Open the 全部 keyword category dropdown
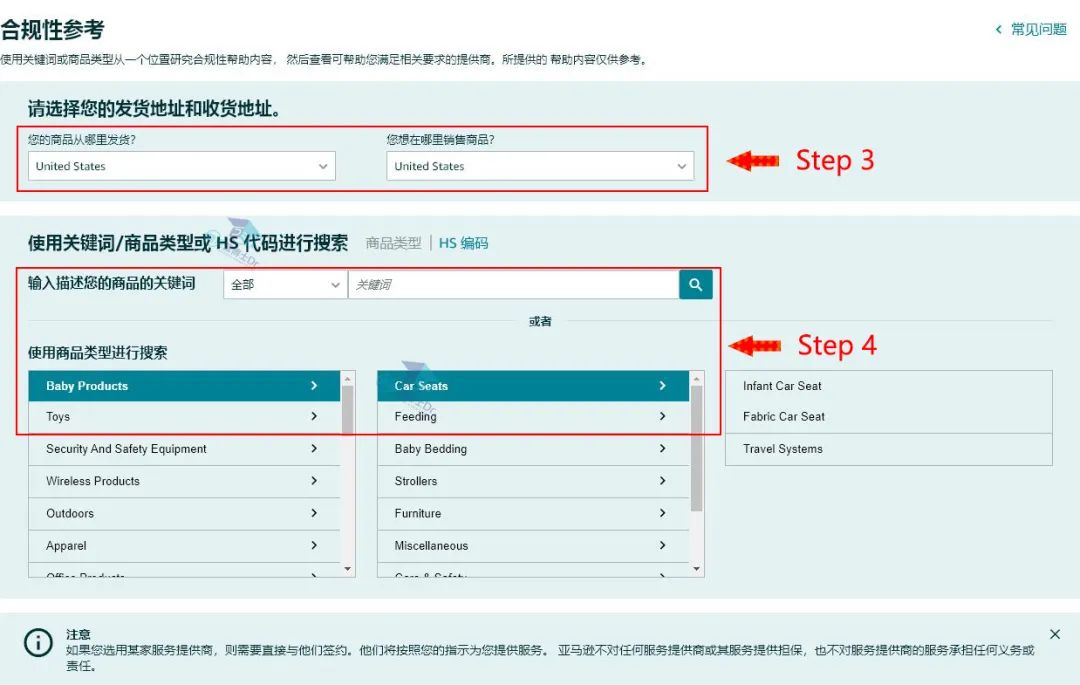This screenshot has width=1080, height=685. tap(285, 284)
